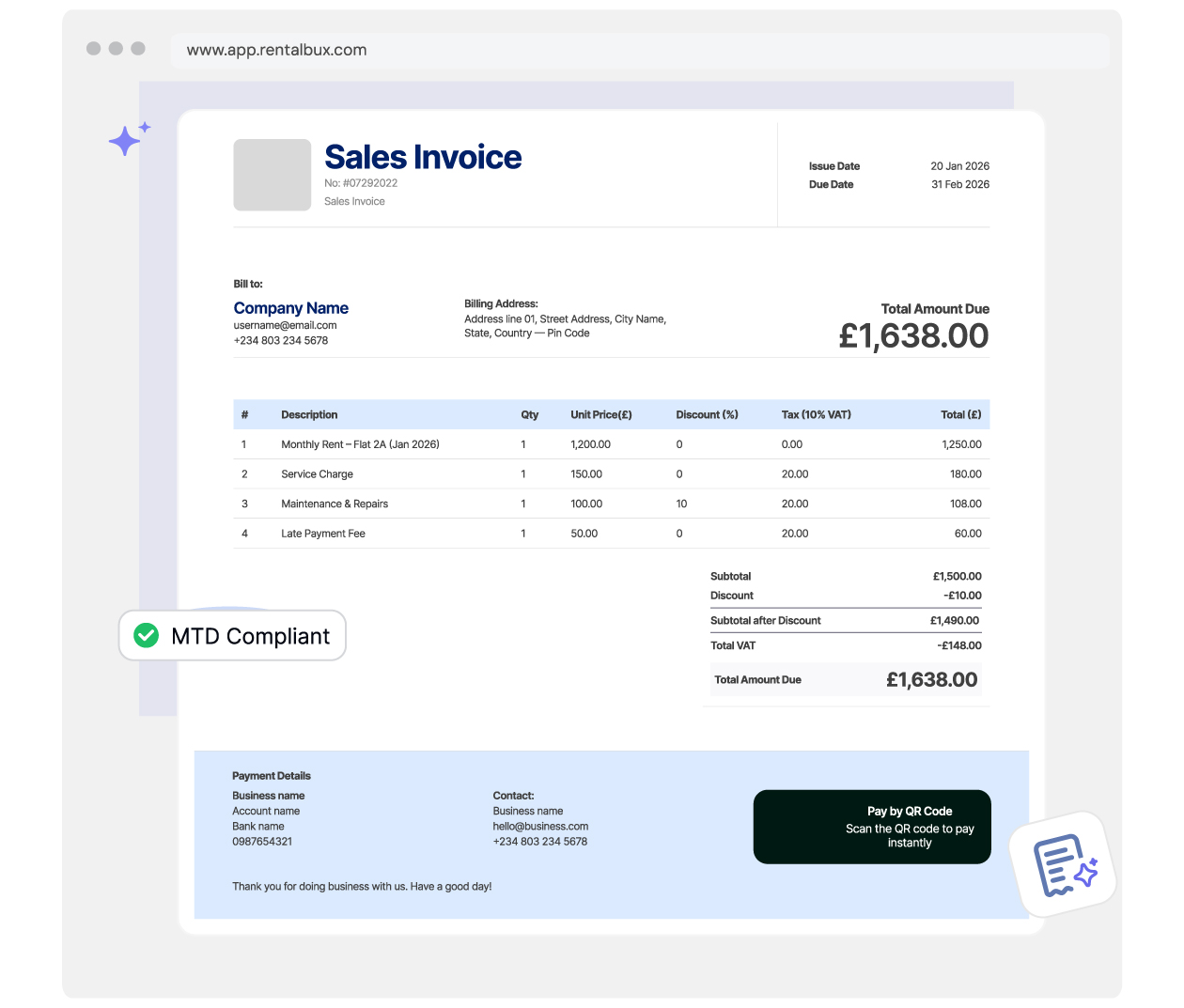Click discount 10 in Maintenance & Repairs row
The width and height of the screenshot is (1184, 1008).
pyautogui.click(x=681, y=504)
